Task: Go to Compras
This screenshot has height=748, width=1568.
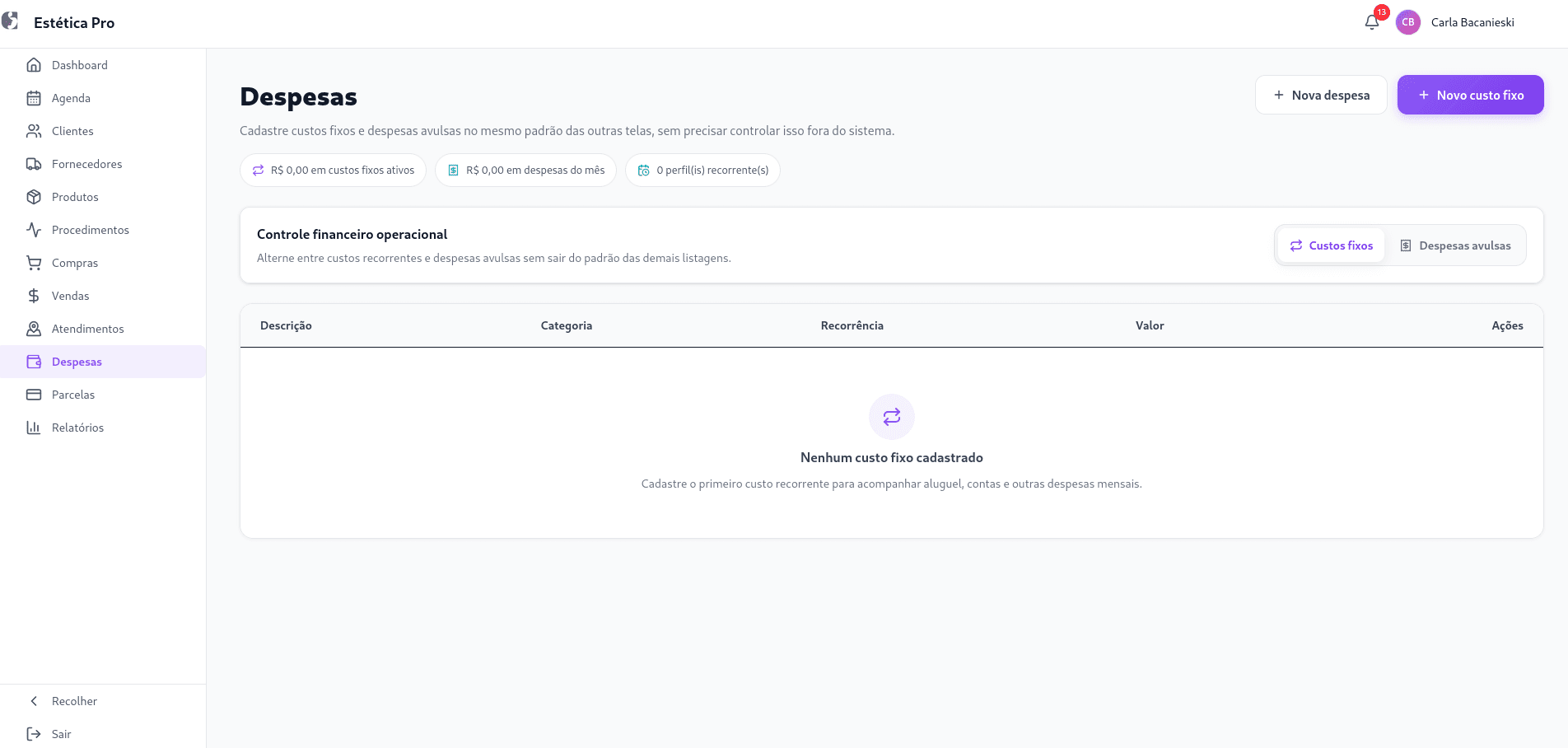Action: pos(103,263)
